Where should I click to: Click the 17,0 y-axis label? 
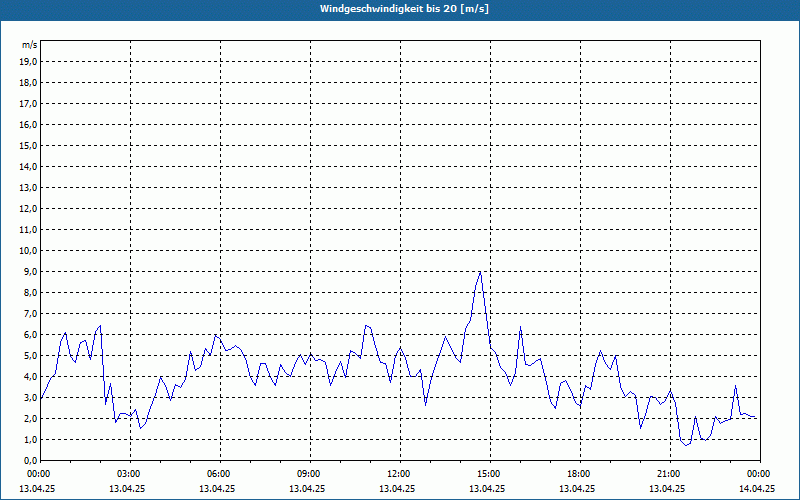[29, 104]
